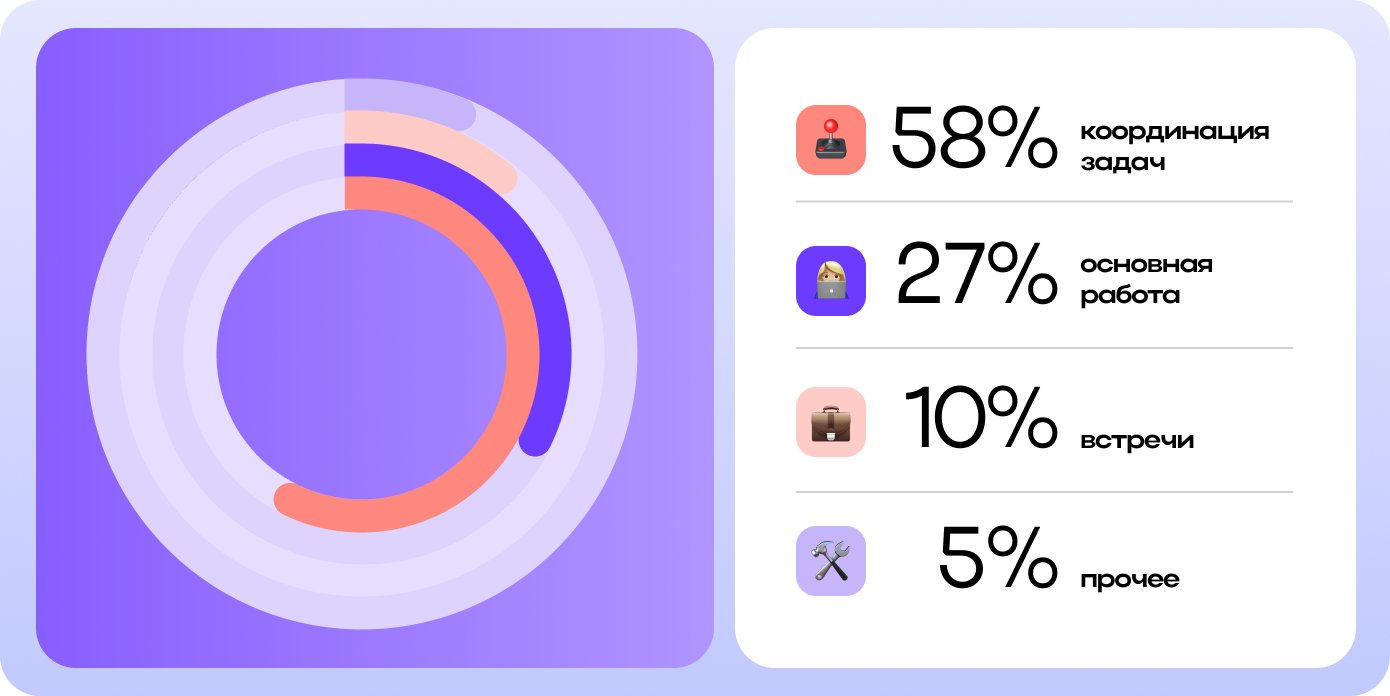Click the 'прочее' label

pos(1130,579)
